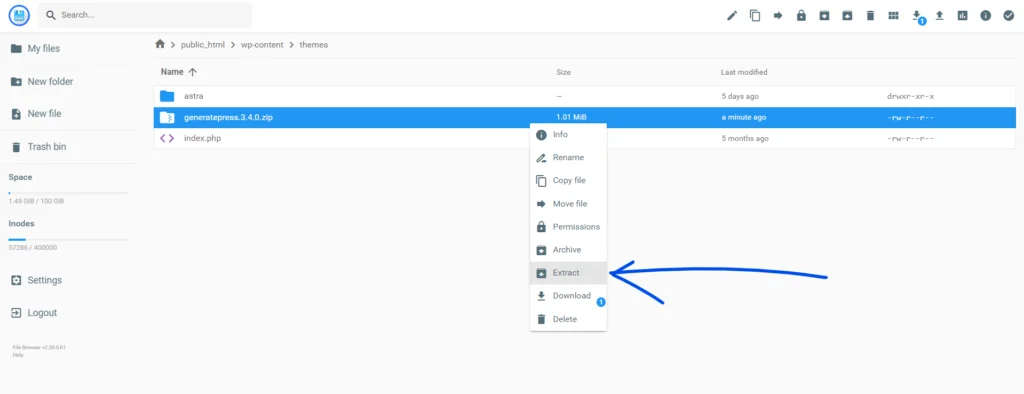Viewport: 1024px width, 394px height.
Task: Click the search magnifier icon
Action: click(x=51, y=15)
